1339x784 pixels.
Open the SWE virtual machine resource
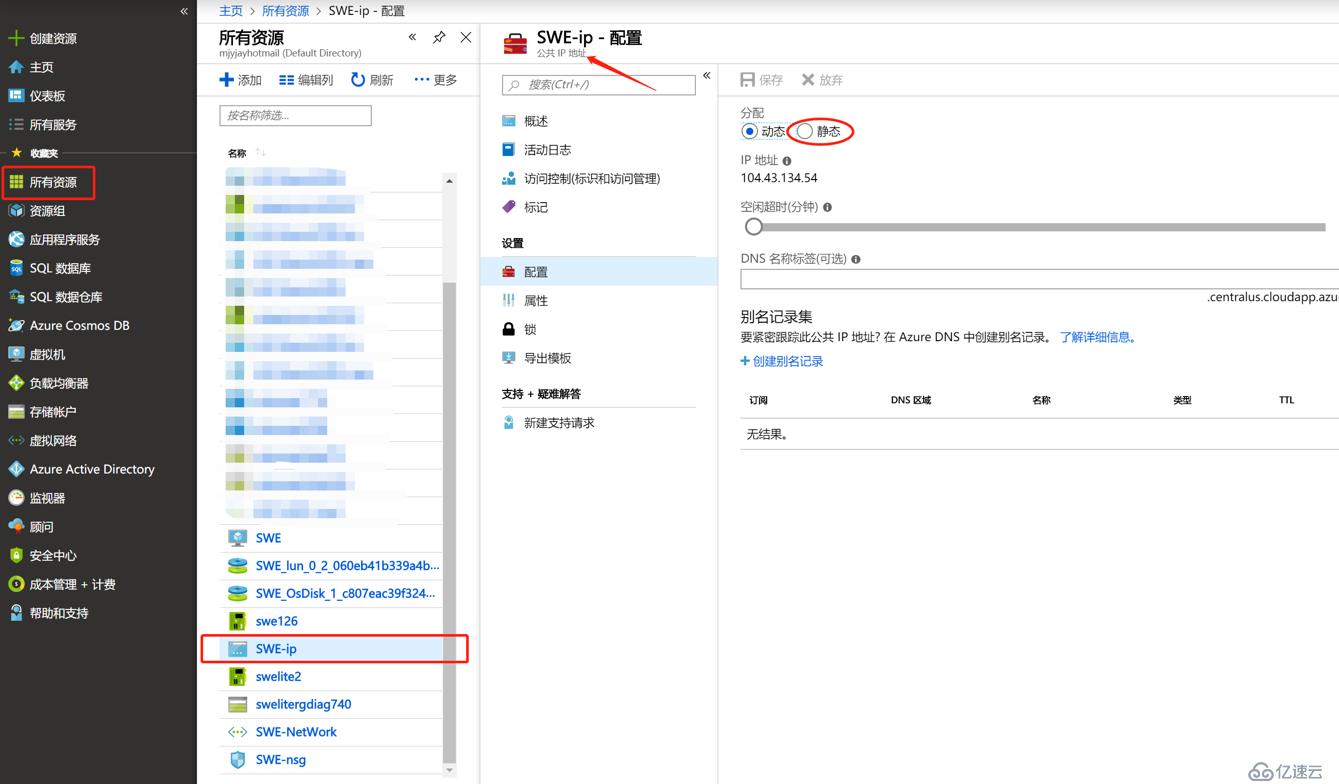point(268,538)
